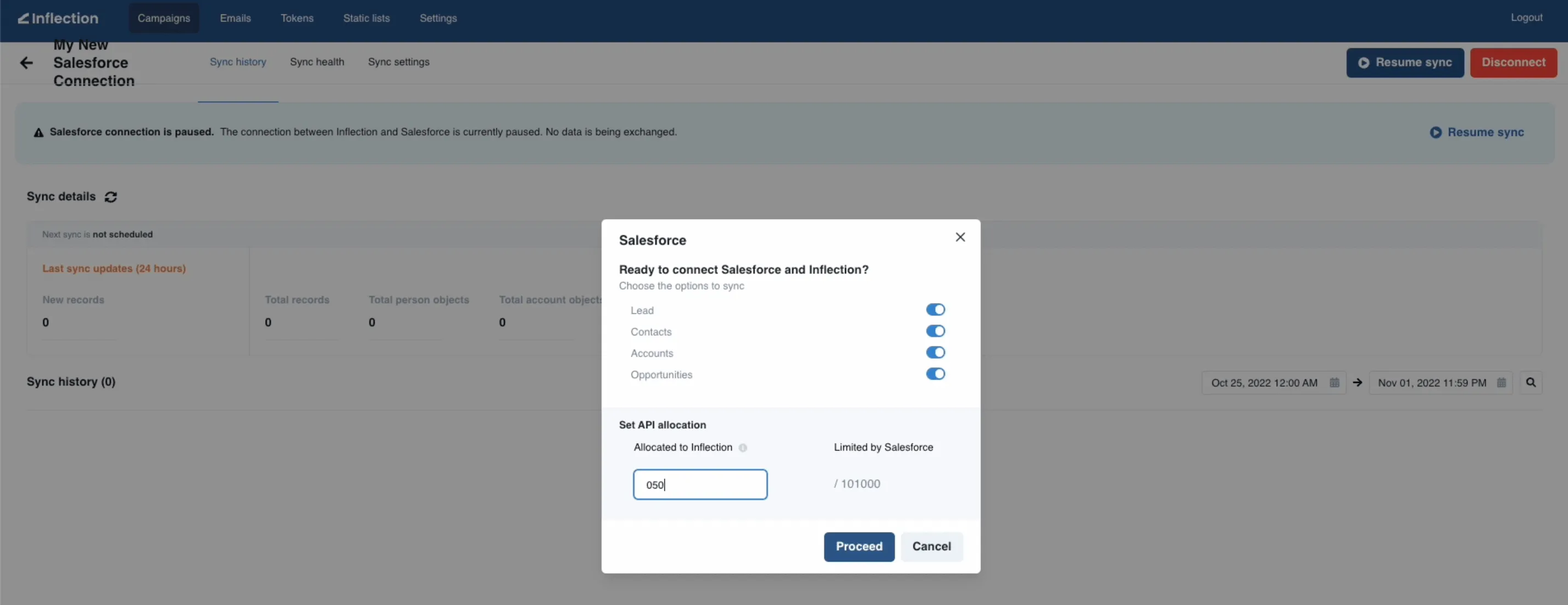This screenshot has width=1568, height=605.
Task: Toggle the Lead sync option off
Action: [x=935, y=310]
